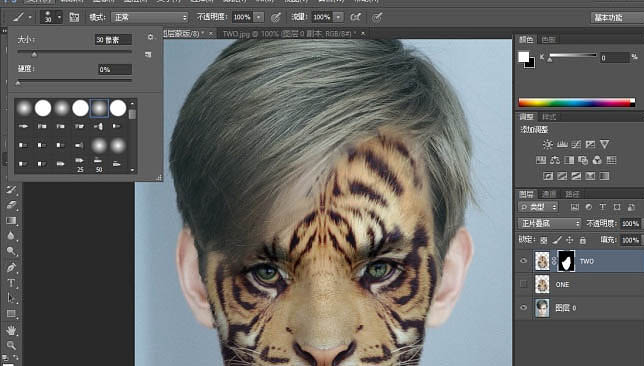Select the Eraser tool
Image resolution: width=644 pixels, height=366 pixels.
click(x=11, y=205)
